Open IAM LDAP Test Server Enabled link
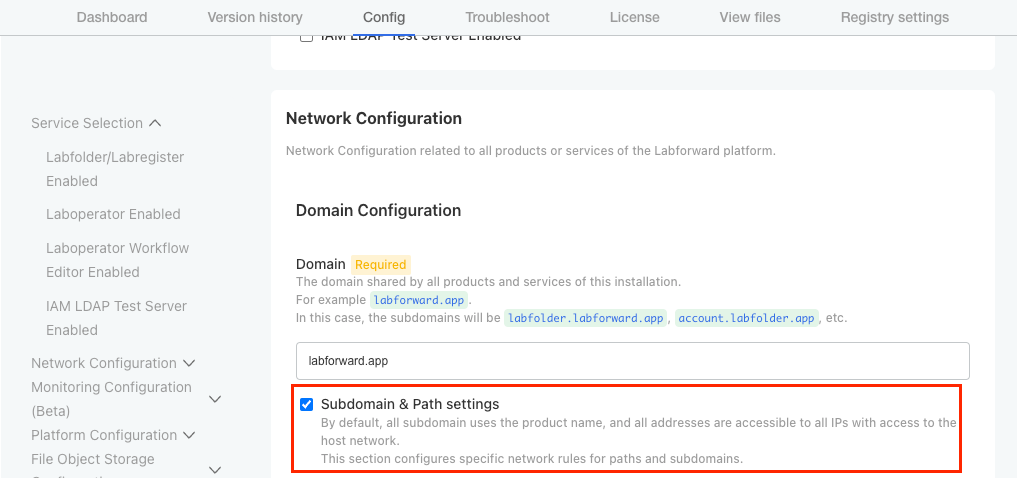Screen dimensions: 1017x478 [x=116, y=318]
